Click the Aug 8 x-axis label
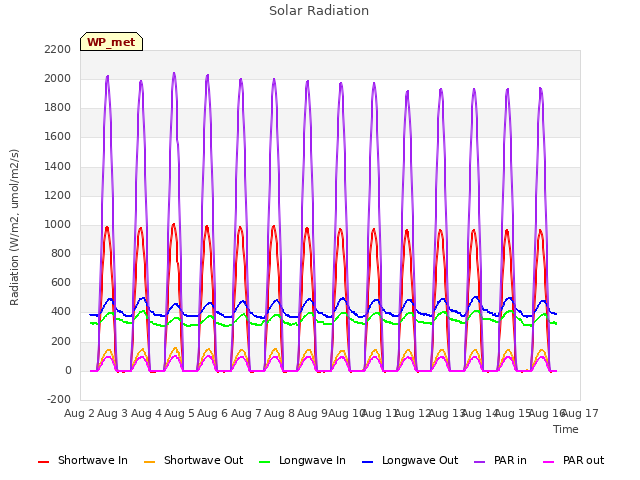The image size is (640, 480). [x=279, y=413]
